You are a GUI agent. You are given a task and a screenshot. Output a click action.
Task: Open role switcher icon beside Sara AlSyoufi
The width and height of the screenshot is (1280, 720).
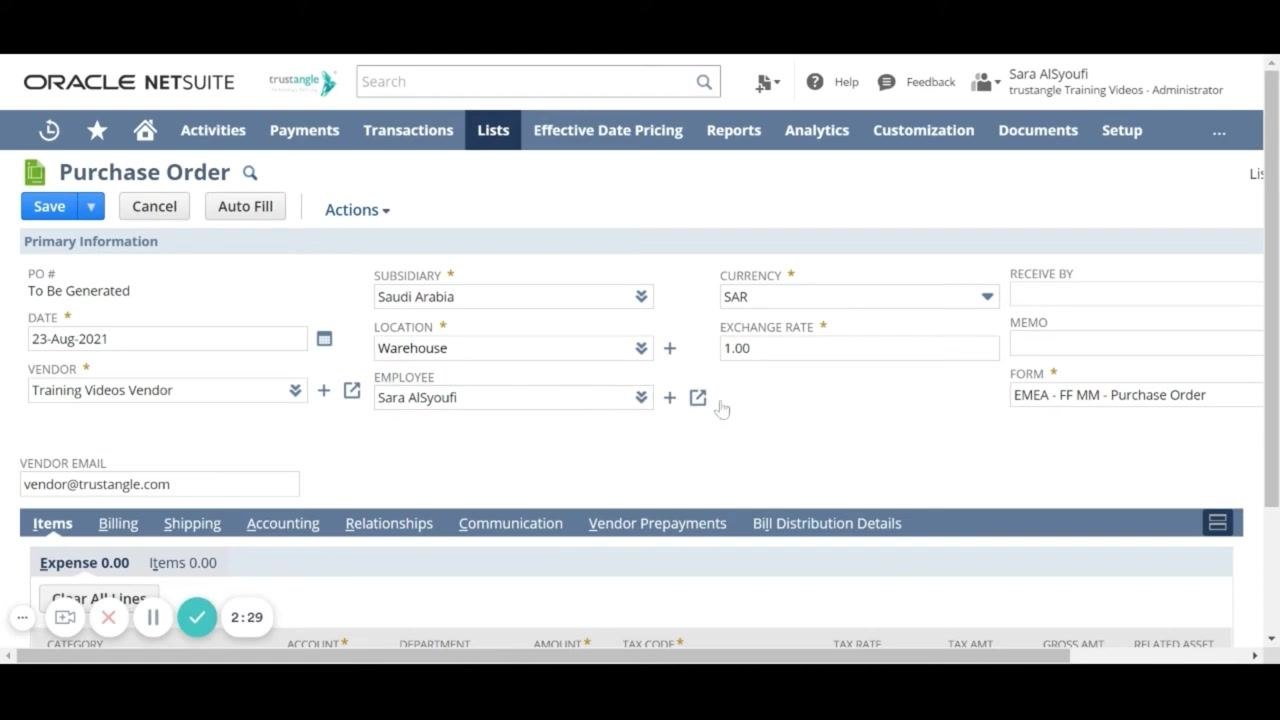[985, 82]
